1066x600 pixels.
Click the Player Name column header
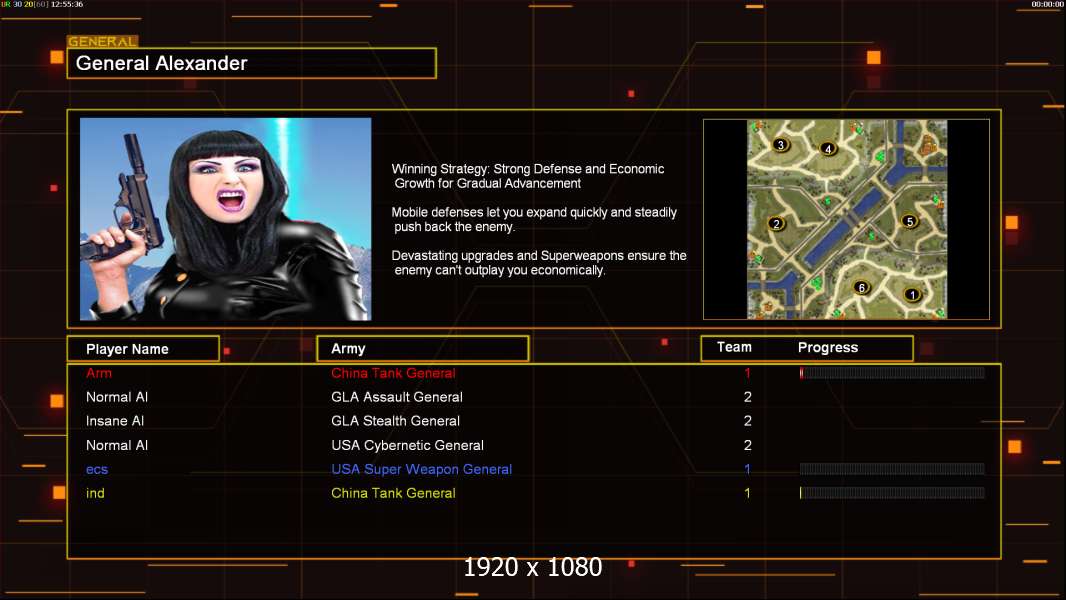143,349
